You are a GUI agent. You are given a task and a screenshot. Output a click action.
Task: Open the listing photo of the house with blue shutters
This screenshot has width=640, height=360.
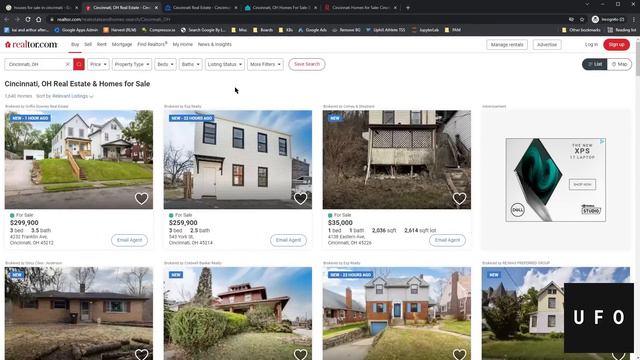click(397, 313)
